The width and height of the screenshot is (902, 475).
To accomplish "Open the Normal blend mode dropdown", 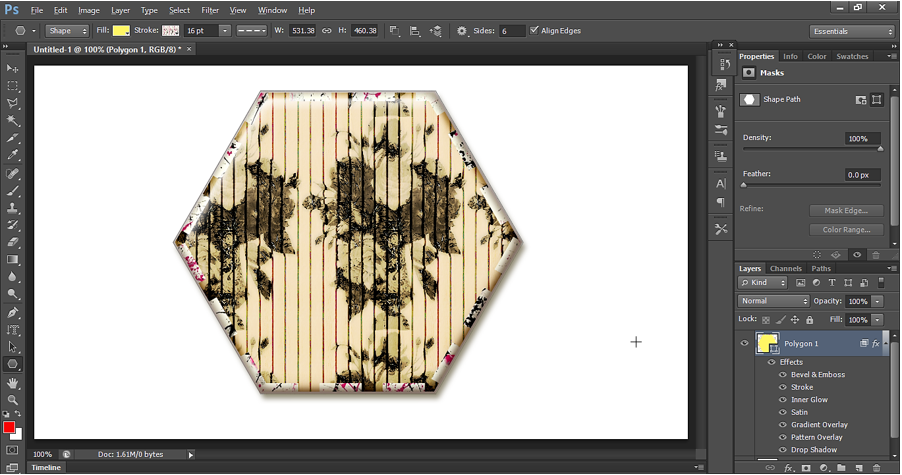I will [x=773, y=301].
